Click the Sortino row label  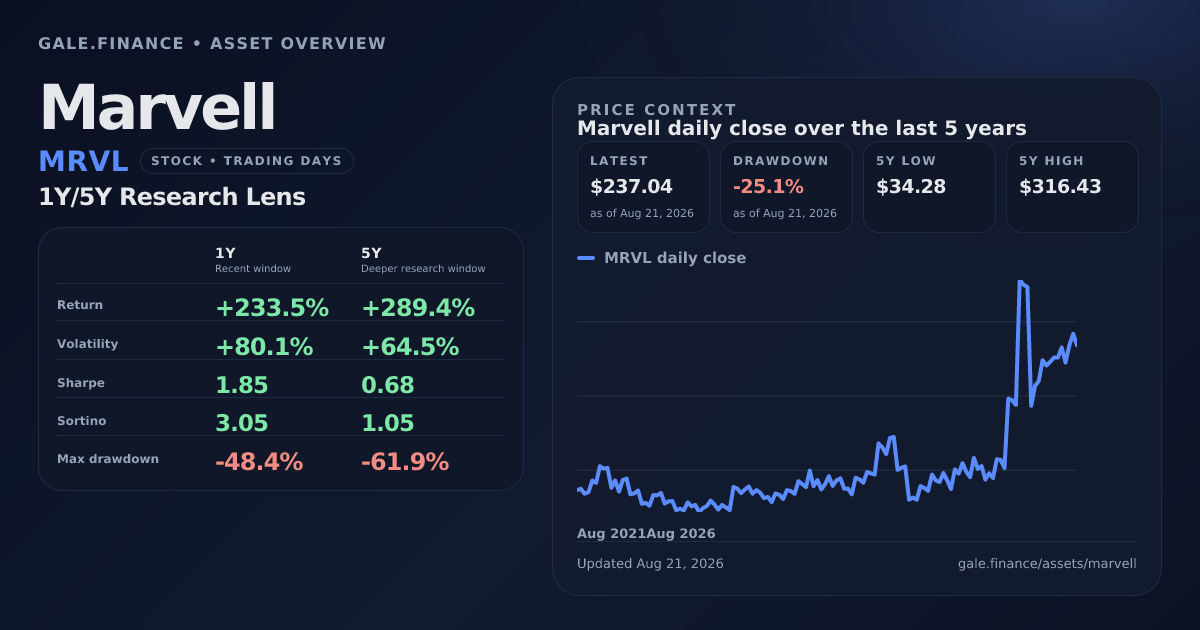[82, 421]
